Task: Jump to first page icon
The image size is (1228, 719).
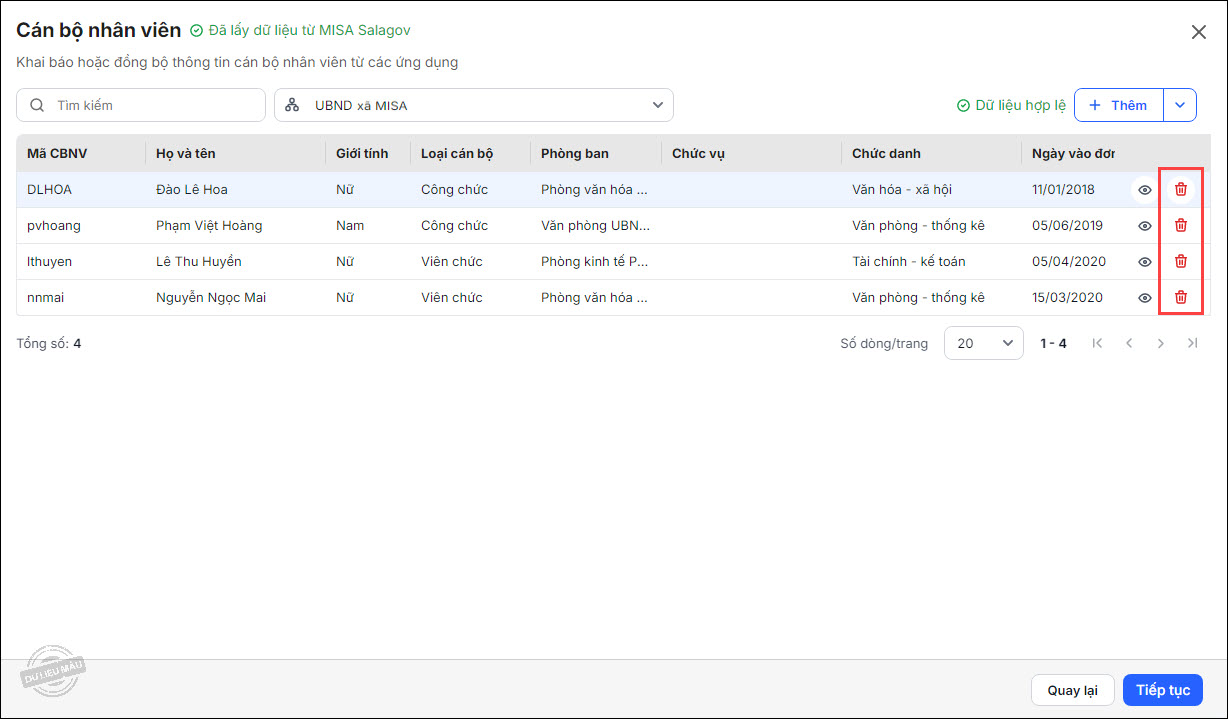Action: (x=1097, y=343)
